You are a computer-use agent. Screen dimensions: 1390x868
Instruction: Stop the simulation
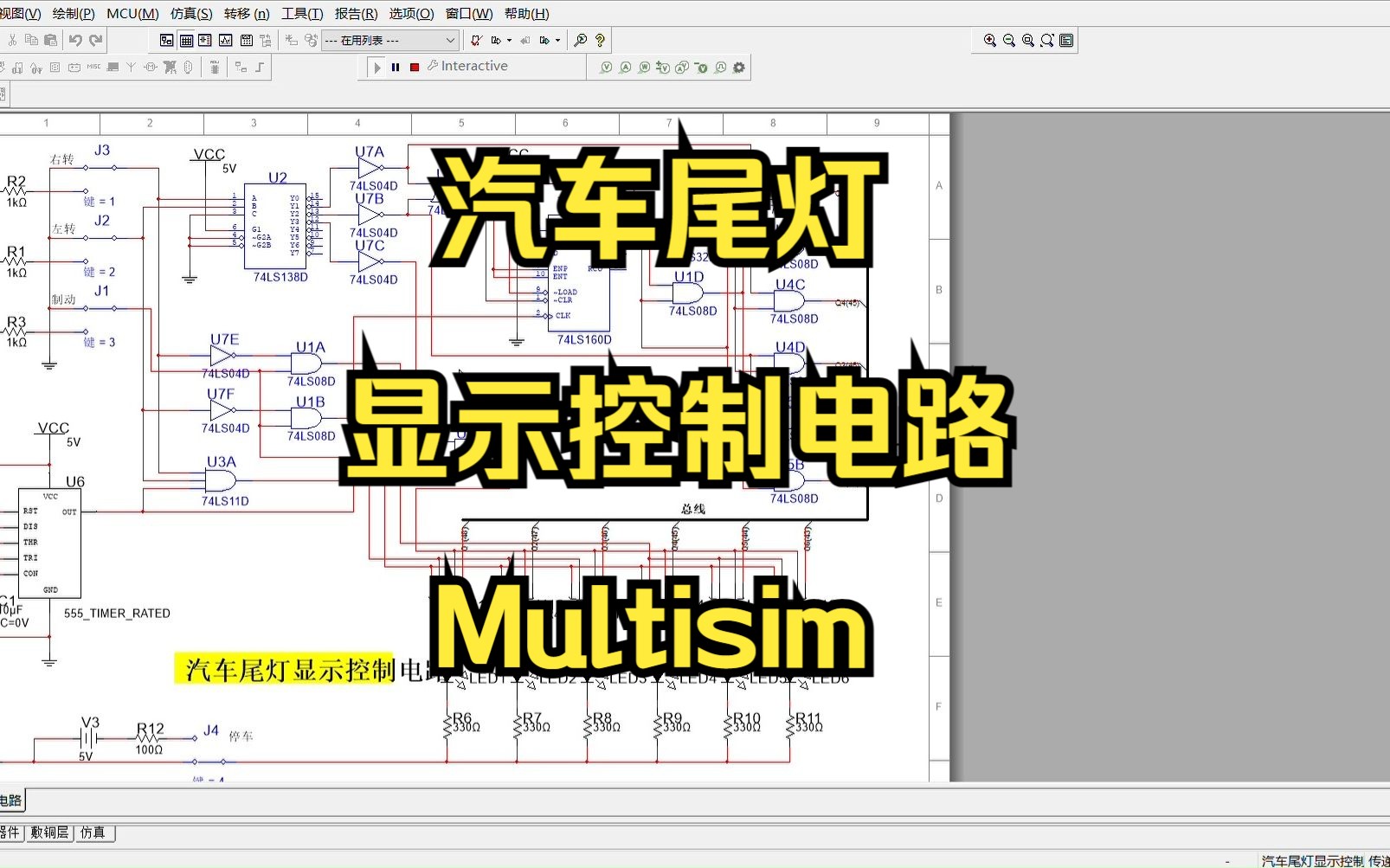415,68
